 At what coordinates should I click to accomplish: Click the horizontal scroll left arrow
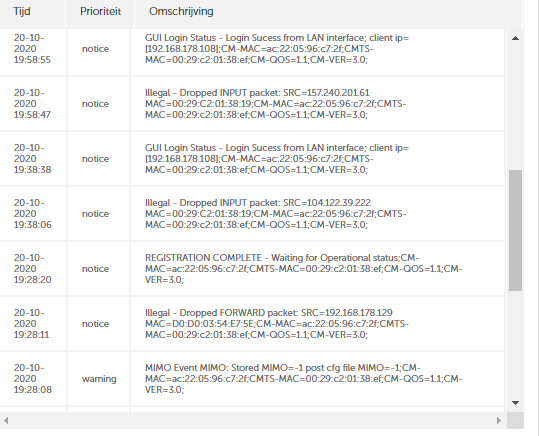(6, 420)
